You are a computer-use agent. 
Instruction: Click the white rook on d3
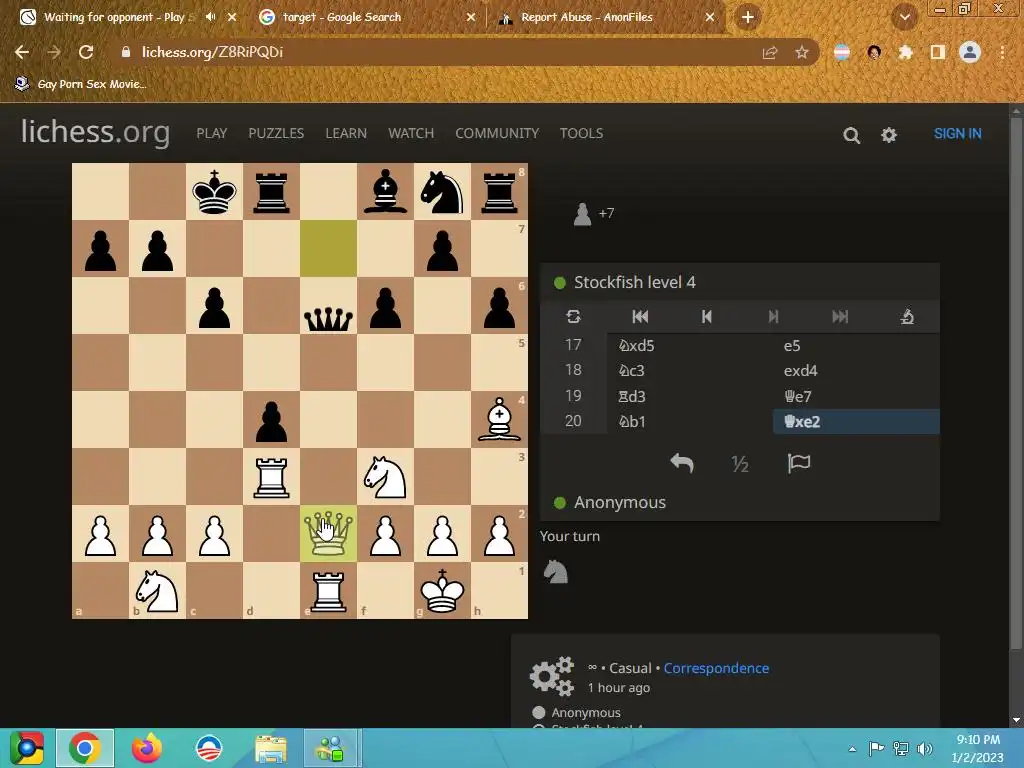[x=271, y=477]
